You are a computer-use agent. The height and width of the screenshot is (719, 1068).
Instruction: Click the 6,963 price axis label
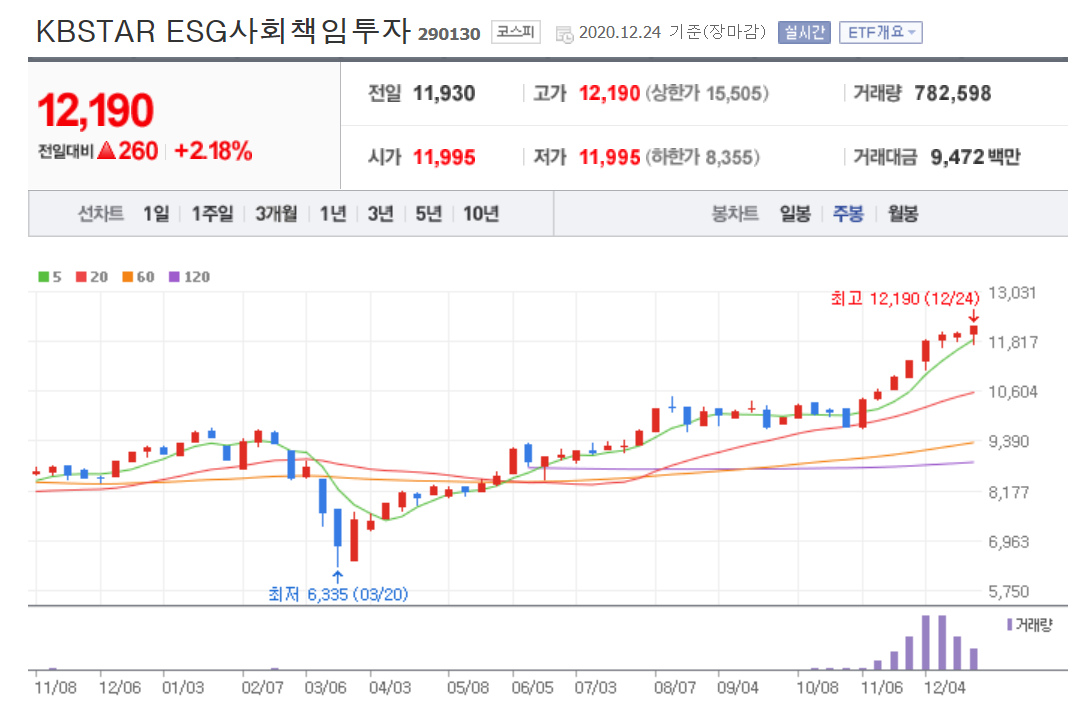click(x=1009, y=542)
